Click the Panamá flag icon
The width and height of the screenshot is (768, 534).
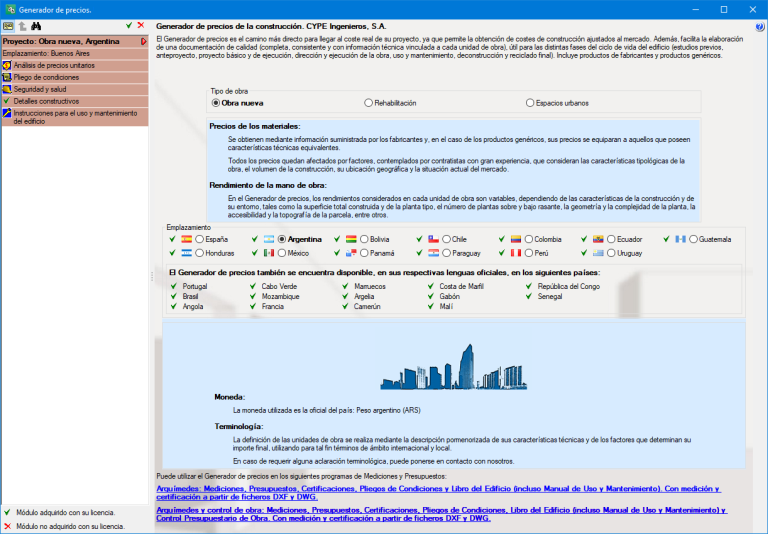(351, 253)
